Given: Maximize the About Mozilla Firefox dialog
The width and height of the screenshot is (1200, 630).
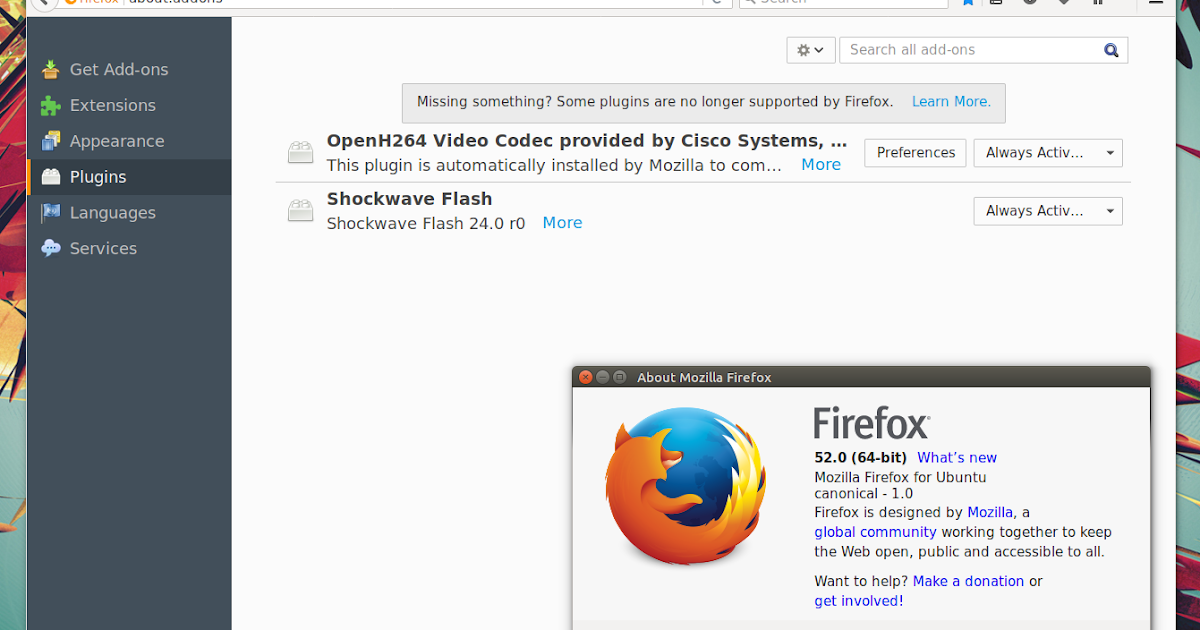Looking at the screenshot, I should pos(619,377).
